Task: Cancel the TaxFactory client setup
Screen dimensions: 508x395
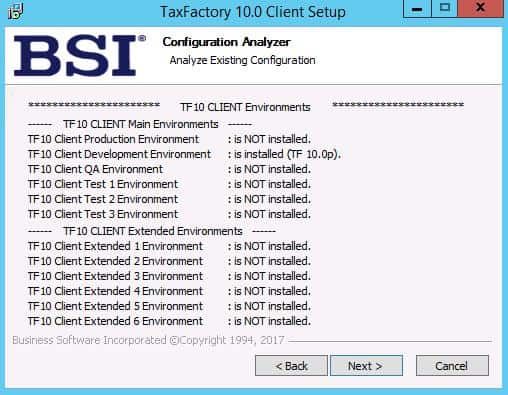Action: coord(452,365)
